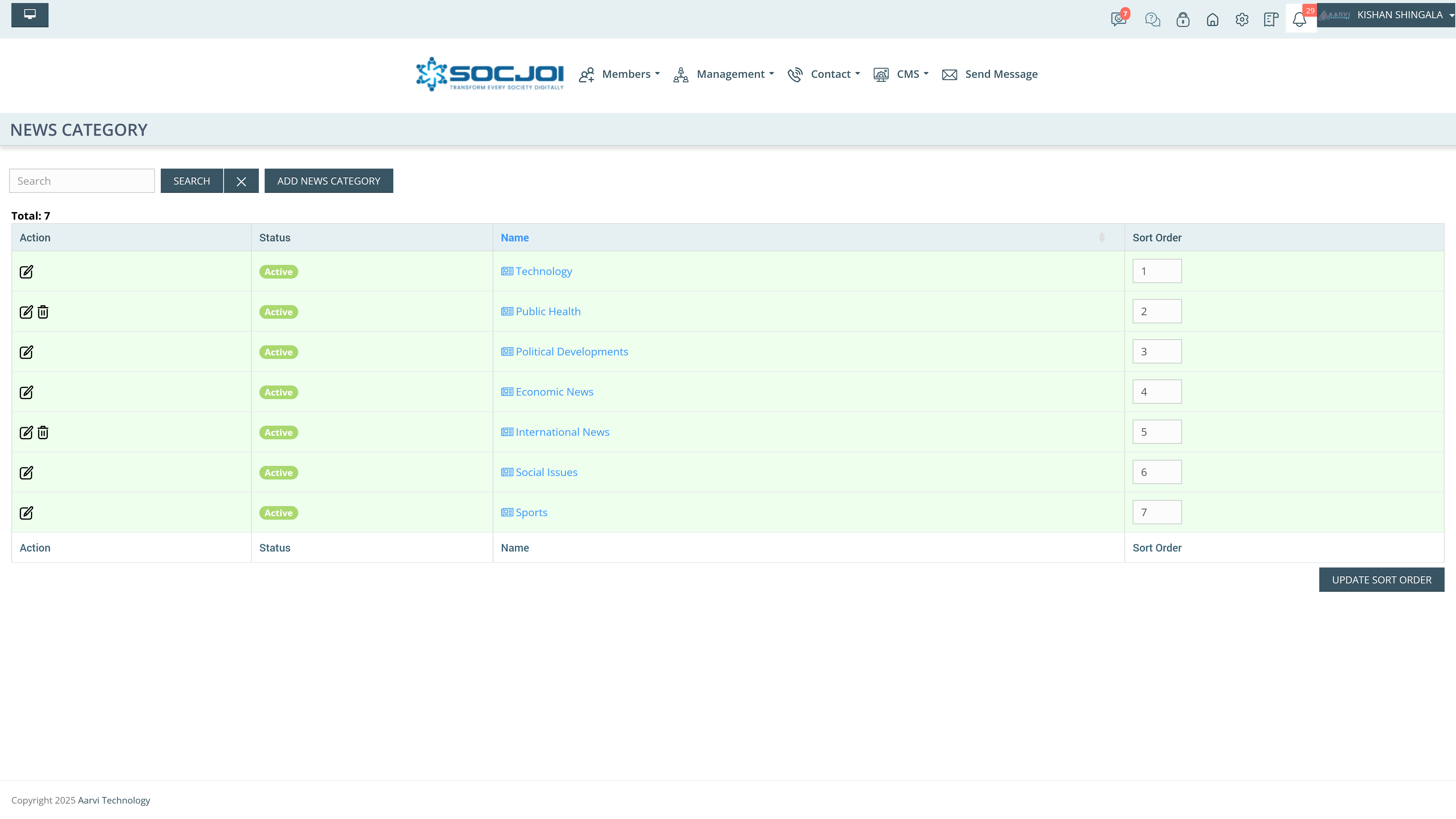The width and height of the screenshot is (1456, 819).
Task: Click the padlock icon in the top bar
Action: (x=1182, y=20)
